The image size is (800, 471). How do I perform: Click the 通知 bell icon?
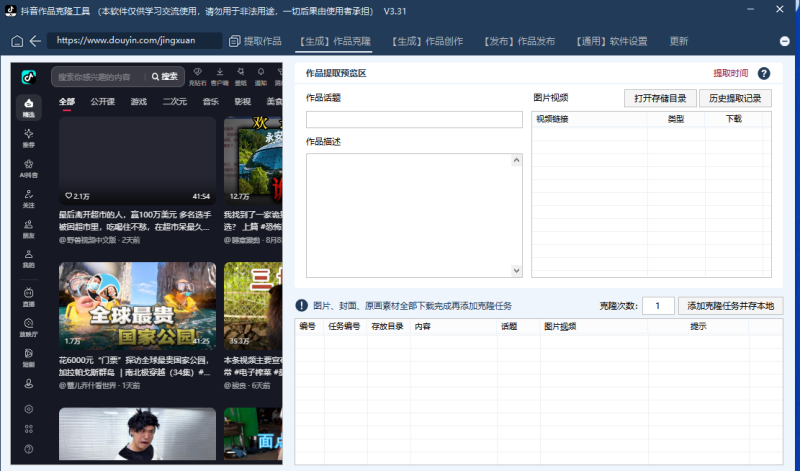pos(261,76)
